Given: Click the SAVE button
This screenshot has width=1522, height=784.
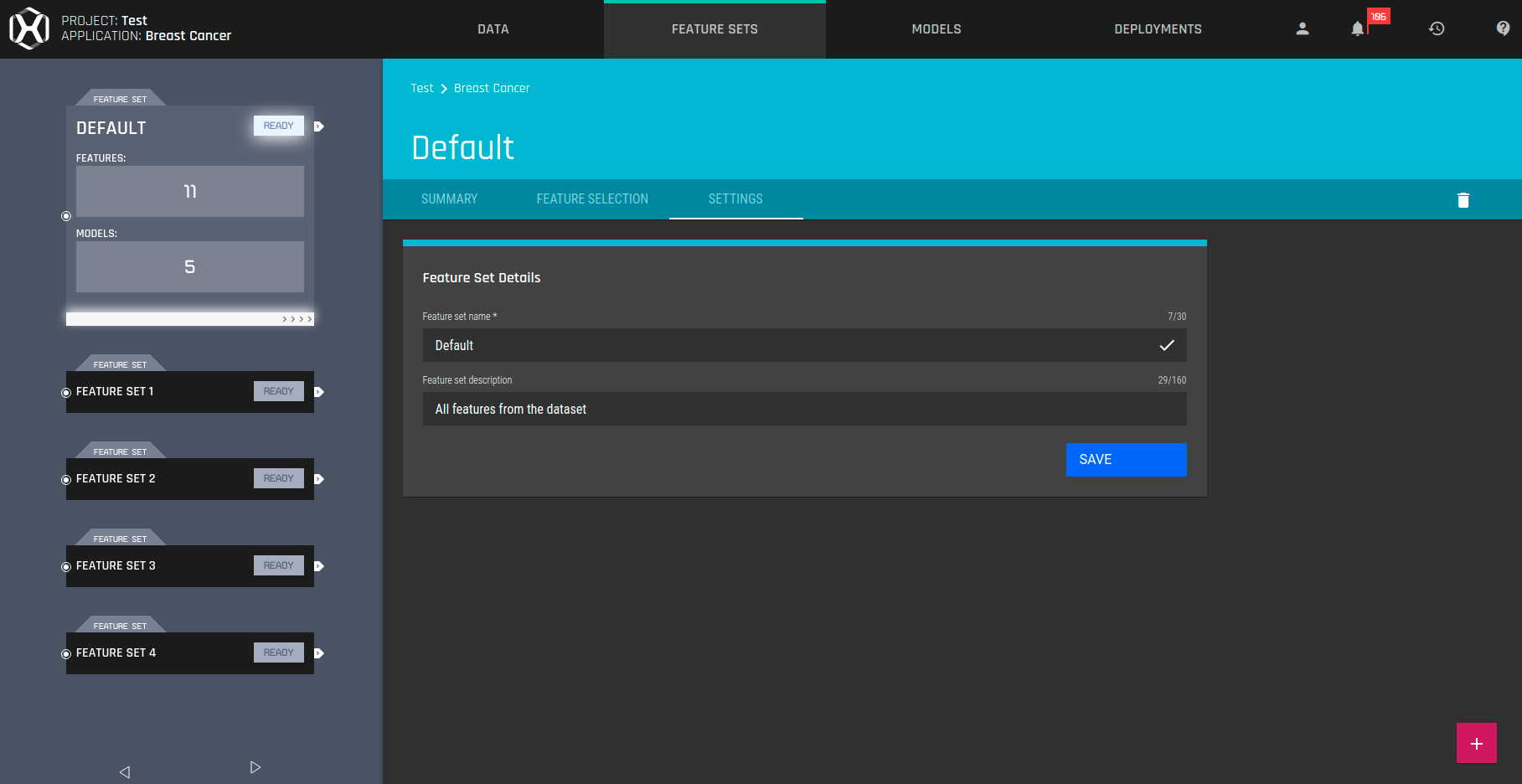Looking at the screenshot, I should 1126,460.
